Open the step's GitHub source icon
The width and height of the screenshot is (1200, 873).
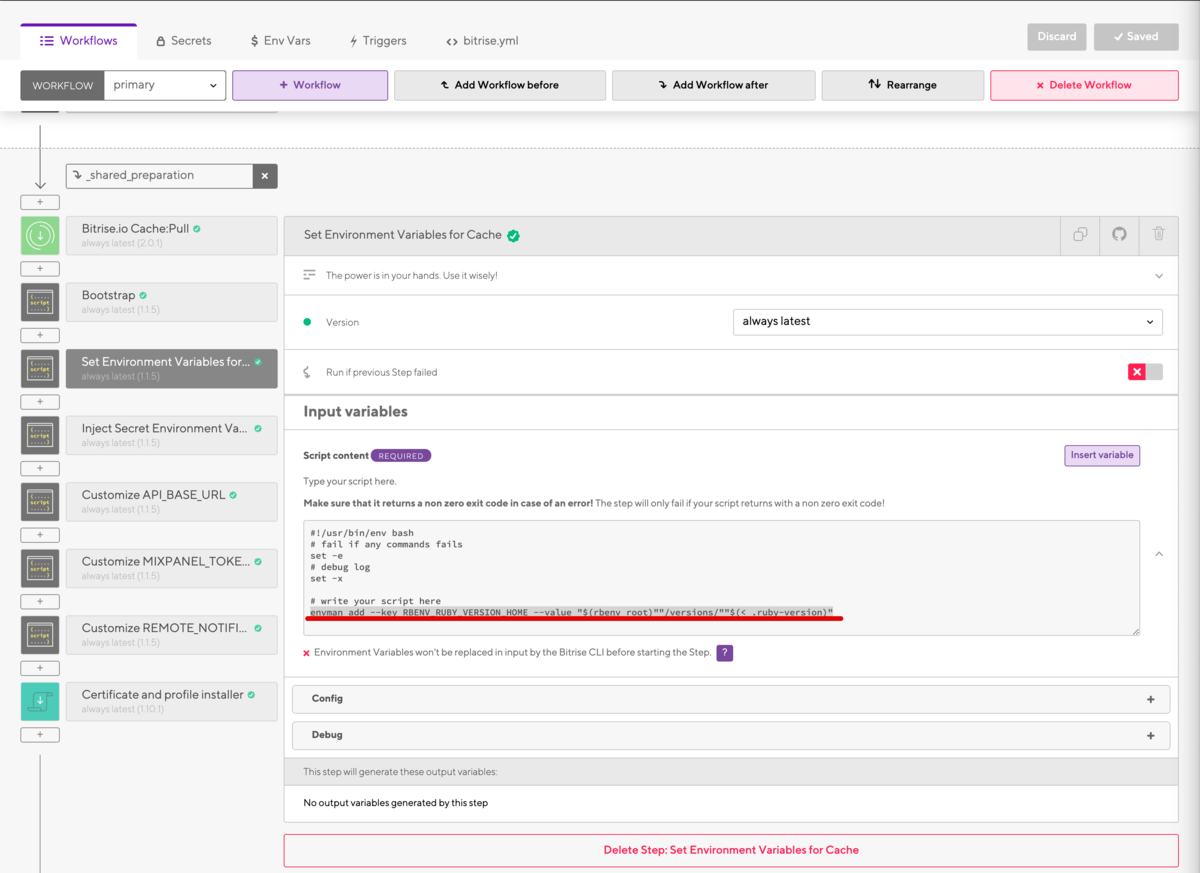point(1119,235)
